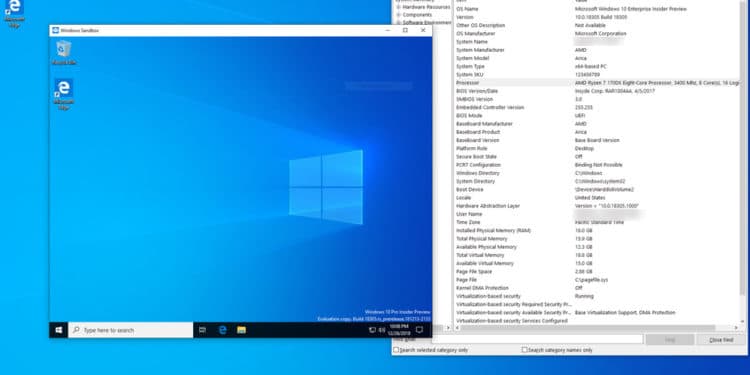Select the PCR7 Configuration row
The height and width of the screenshot is (375, 750).
(597, 165)
